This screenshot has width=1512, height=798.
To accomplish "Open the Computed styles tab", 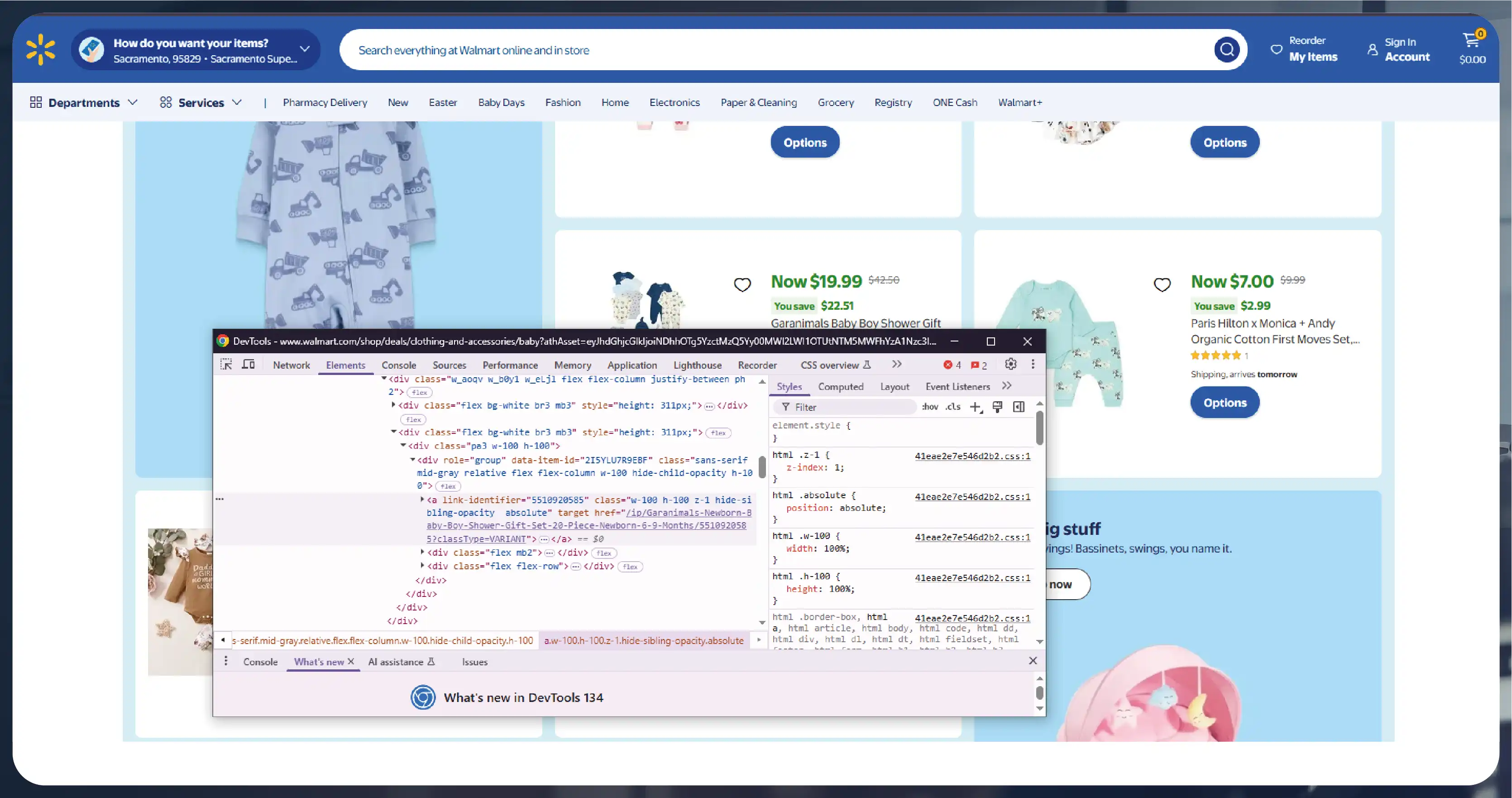I will [841, 386].
